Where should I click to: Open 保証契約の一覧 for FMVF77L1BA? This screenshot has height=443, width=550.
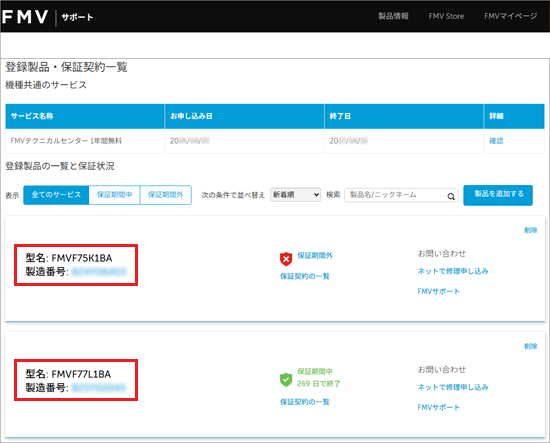[x=305, y=402]
